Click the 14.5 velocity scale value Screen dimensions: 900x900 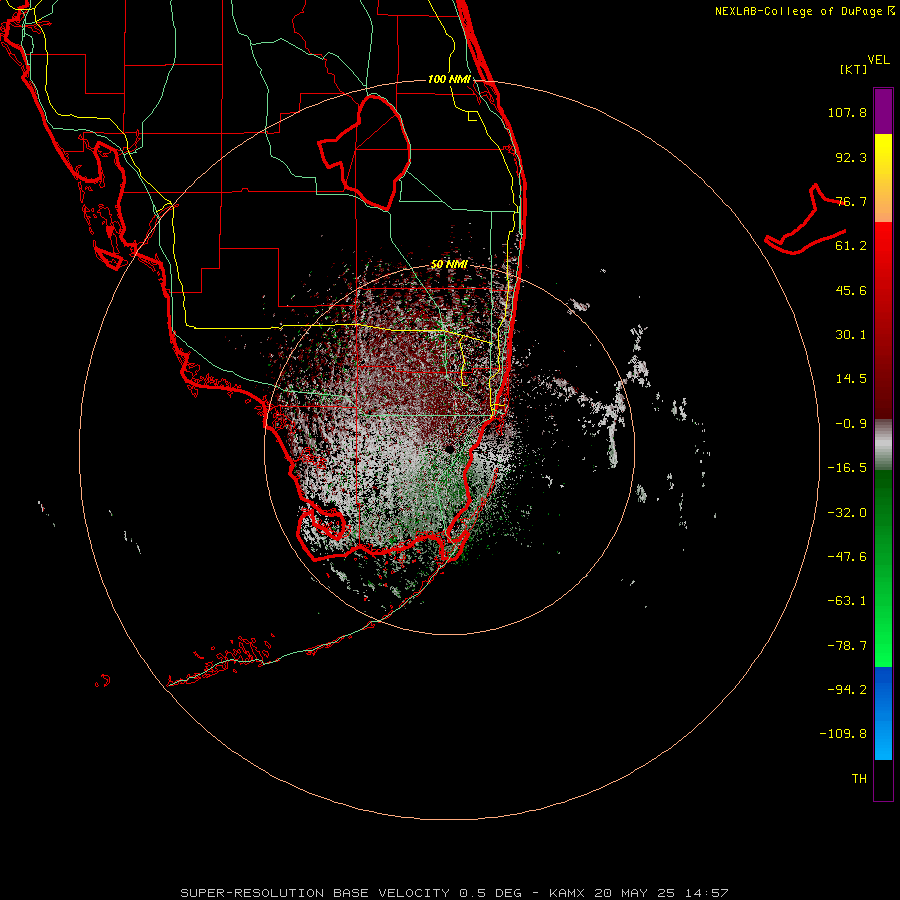click(x=851, y=379)
